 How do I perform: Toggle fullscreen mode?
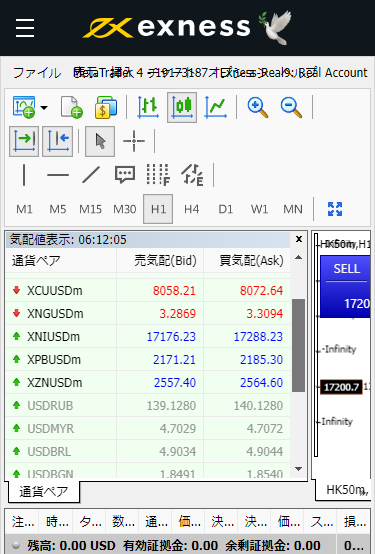click(x=335, y=209)
